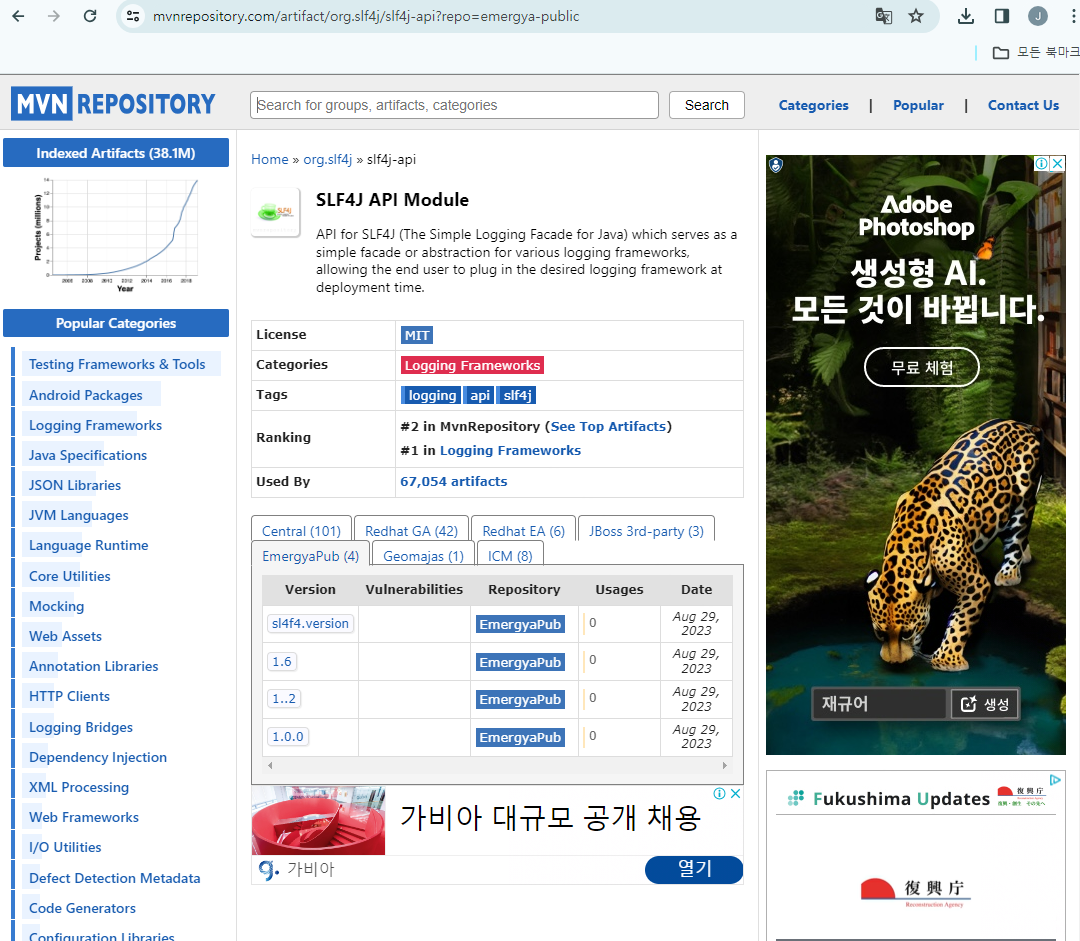Click the Search button
Image resolution: width=1080 pixels, height=941 pixels.
(707, 105)
